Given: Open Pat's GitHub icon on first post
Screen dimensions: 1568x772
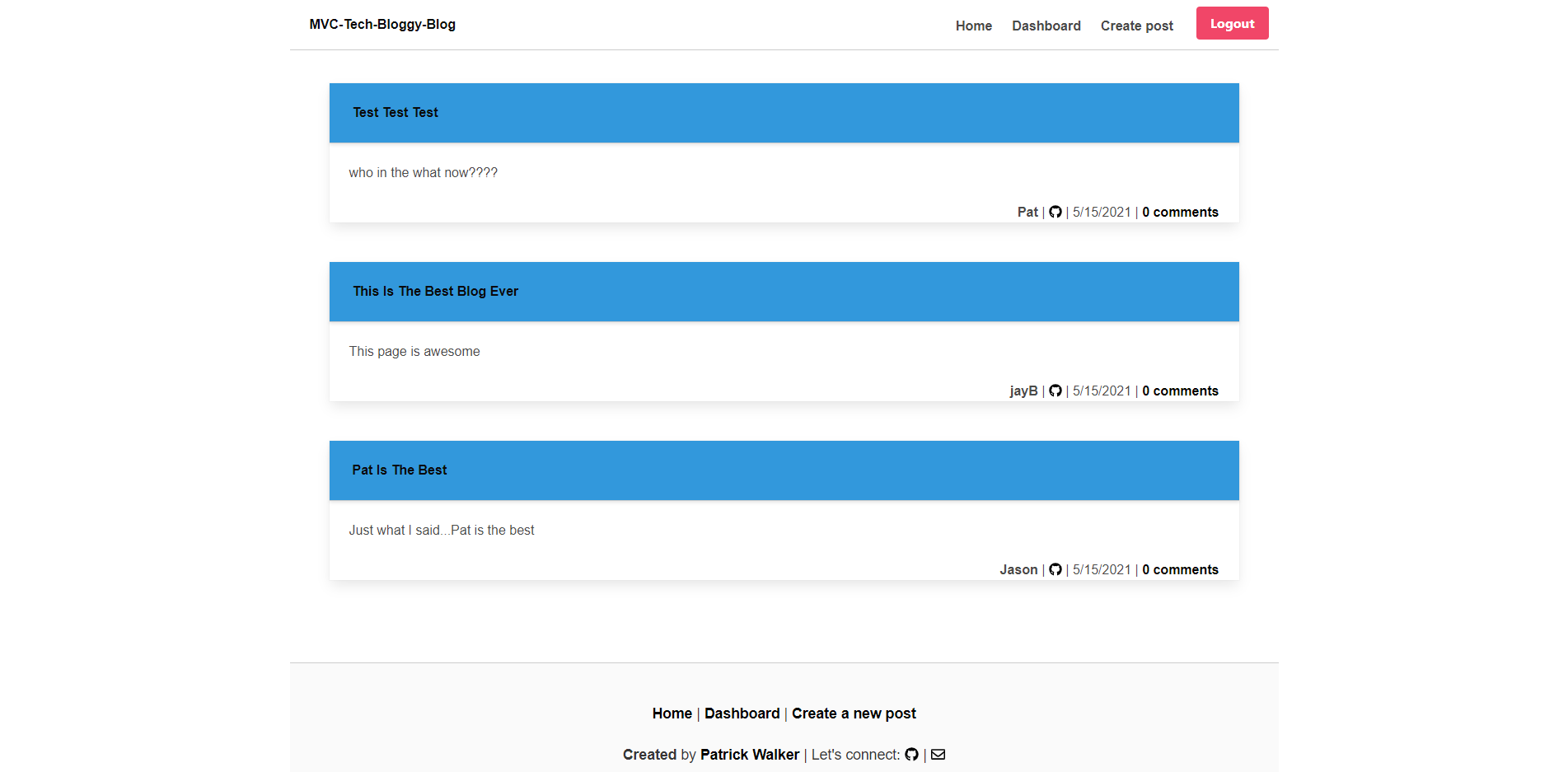Looking at the screenshot, I should click(1055, 213).
